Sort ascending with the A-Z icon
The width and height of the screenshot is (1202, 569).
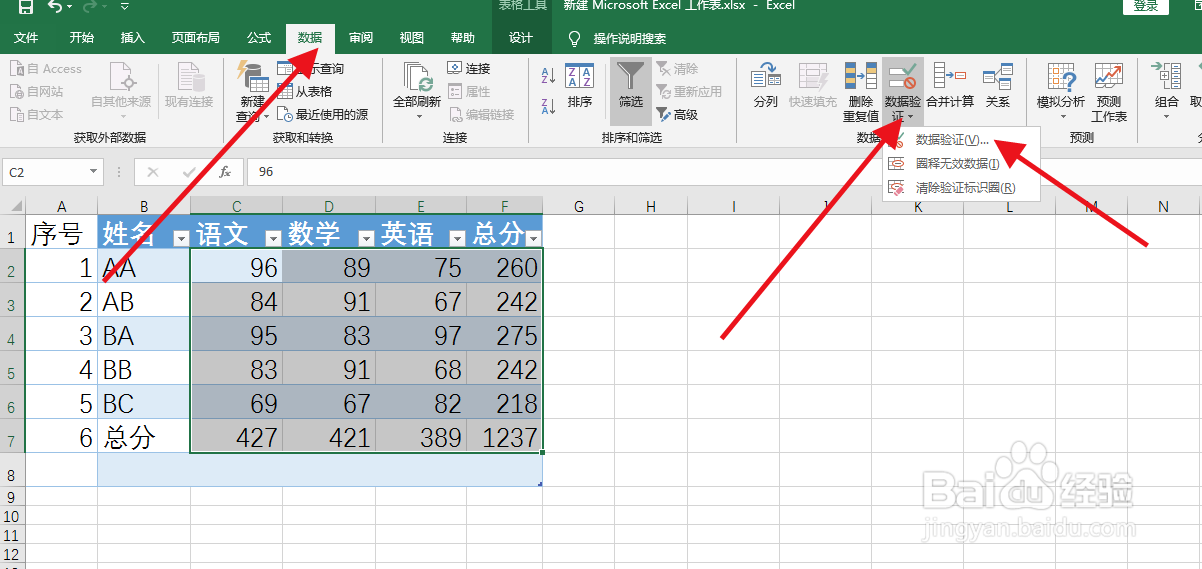548,76
